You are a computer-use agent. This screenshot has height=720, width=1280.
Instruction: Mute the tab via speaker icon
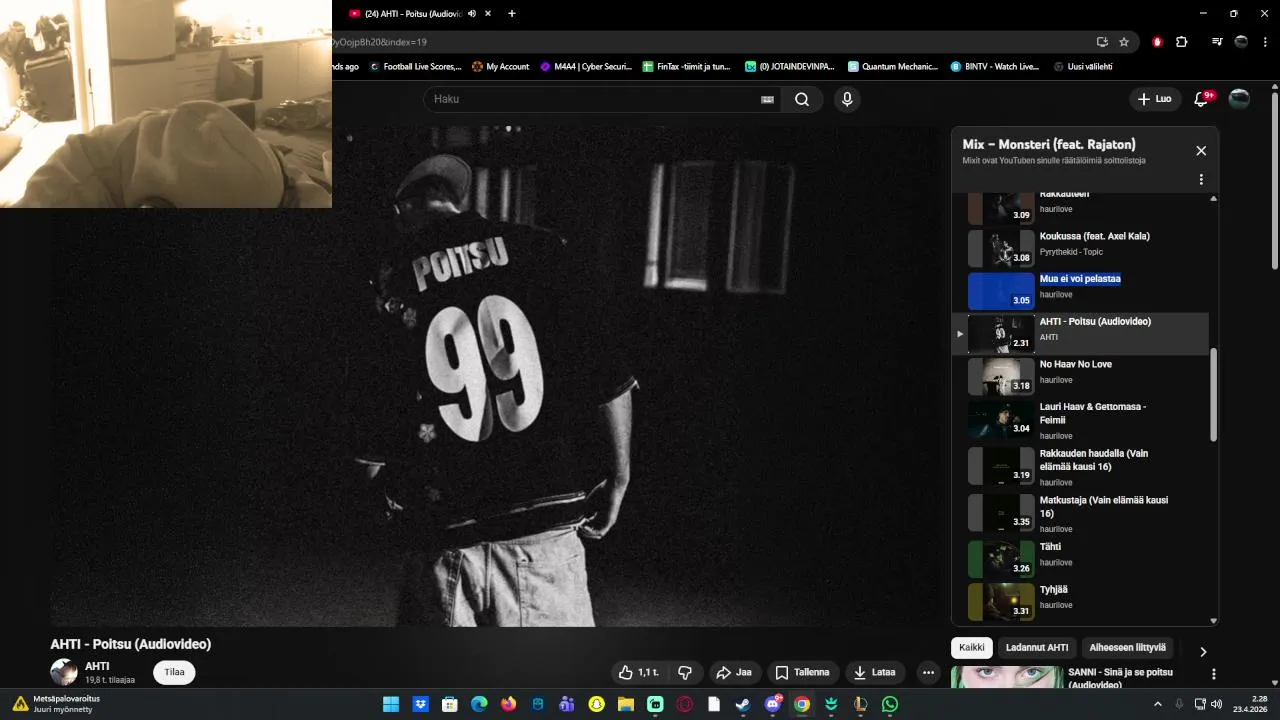[x=472, y=14]
